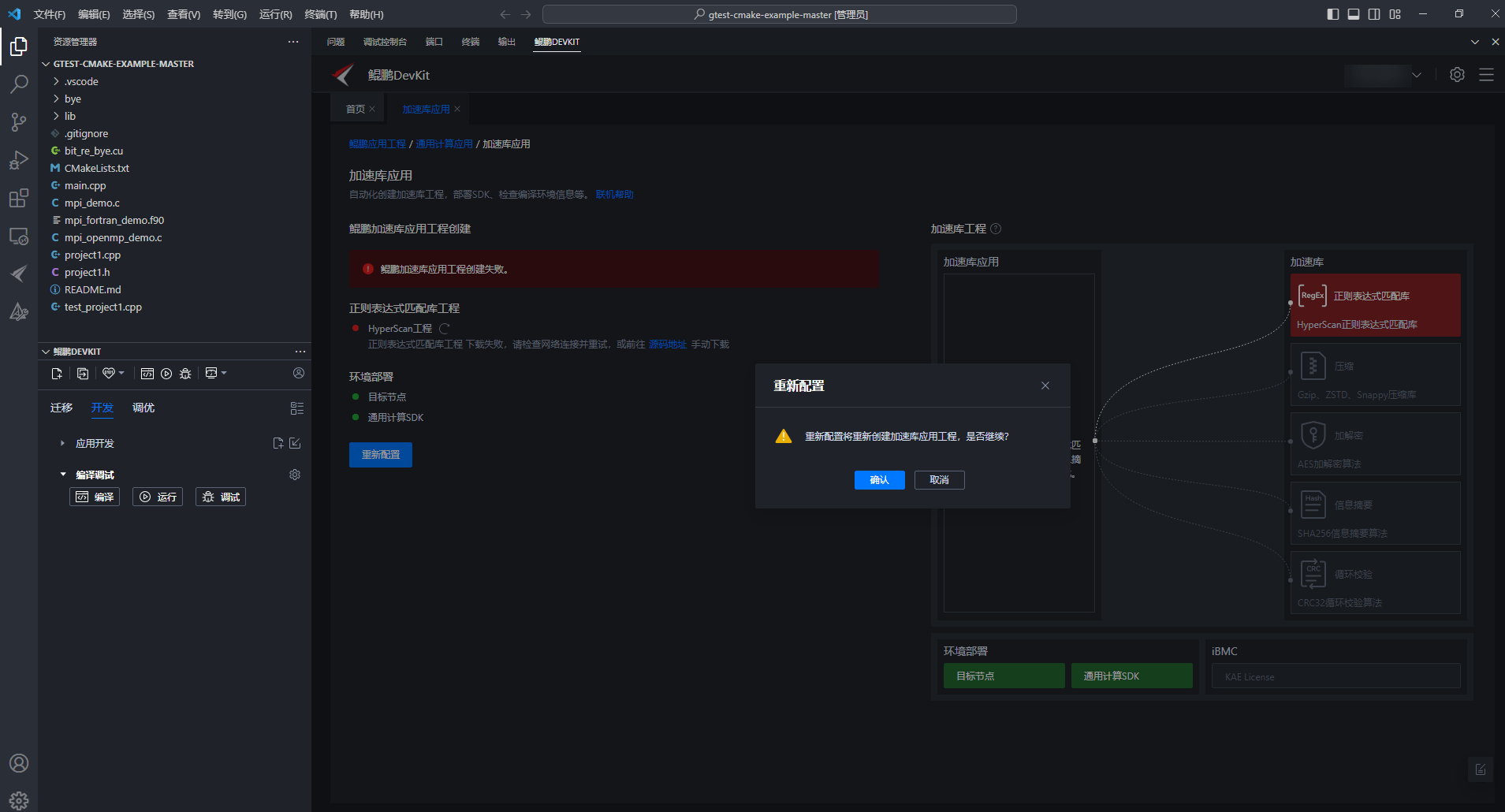Click new project icon in DevKit toolbar
This screenshot has height=812, width=1505.
[x=57, y=374]
